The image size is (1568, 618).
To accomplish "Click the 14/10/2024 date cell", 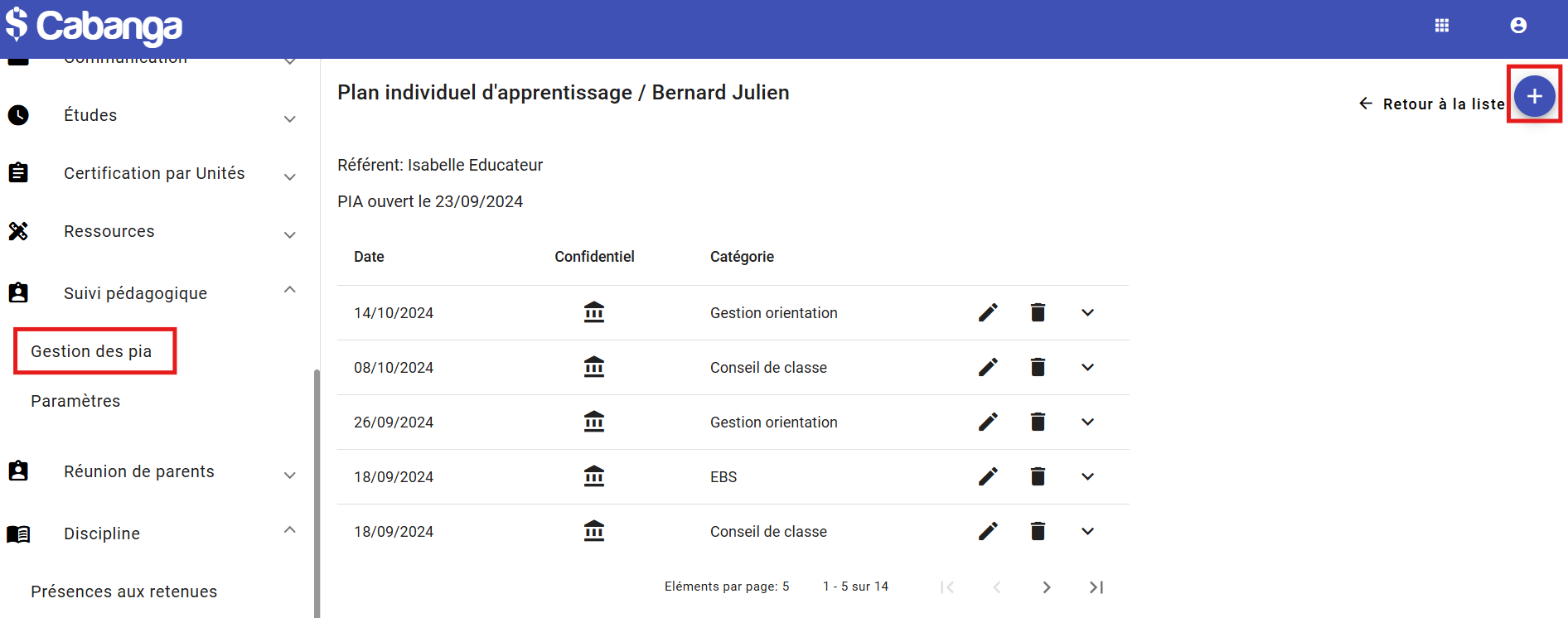I will tap(394, 313).
